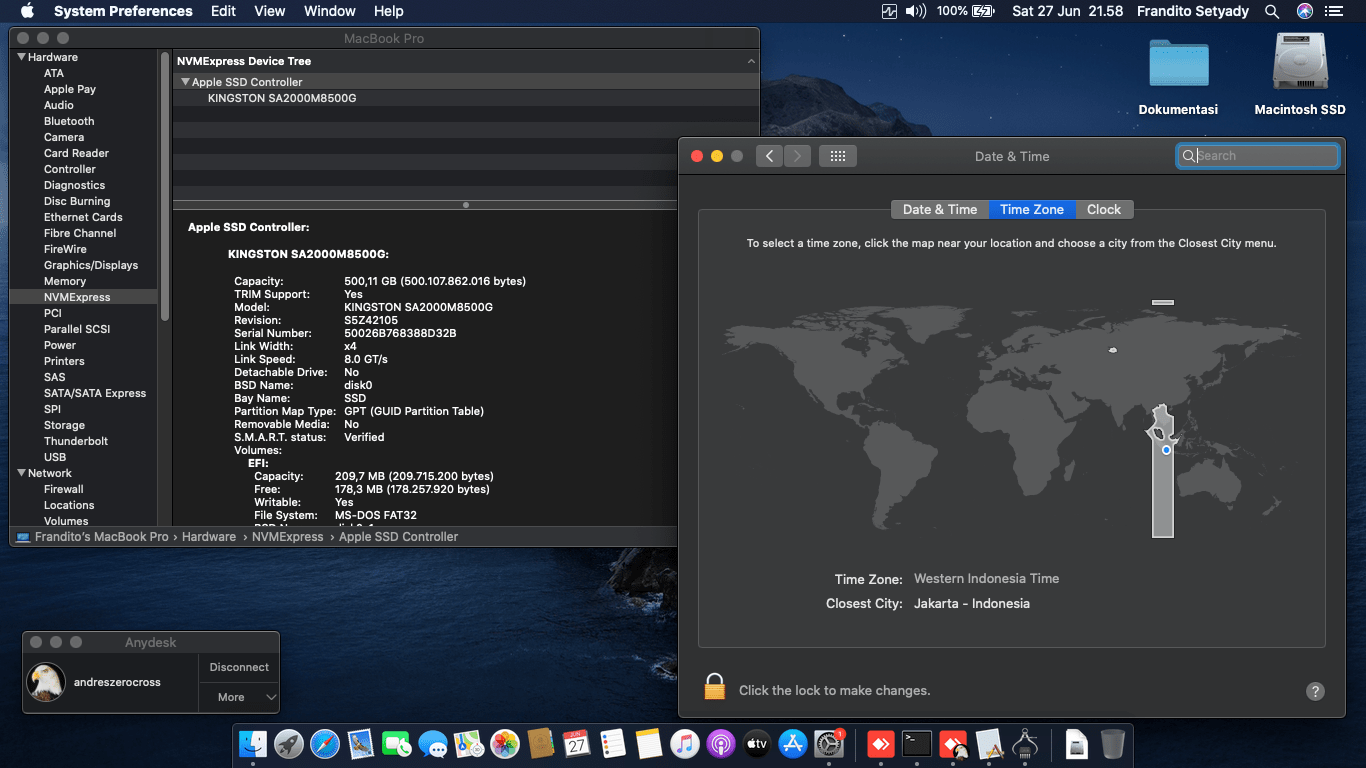This screenshot has width=1366, height=768.
Task: Collapse the Network section triangle
Action: [x=21, y=473]
